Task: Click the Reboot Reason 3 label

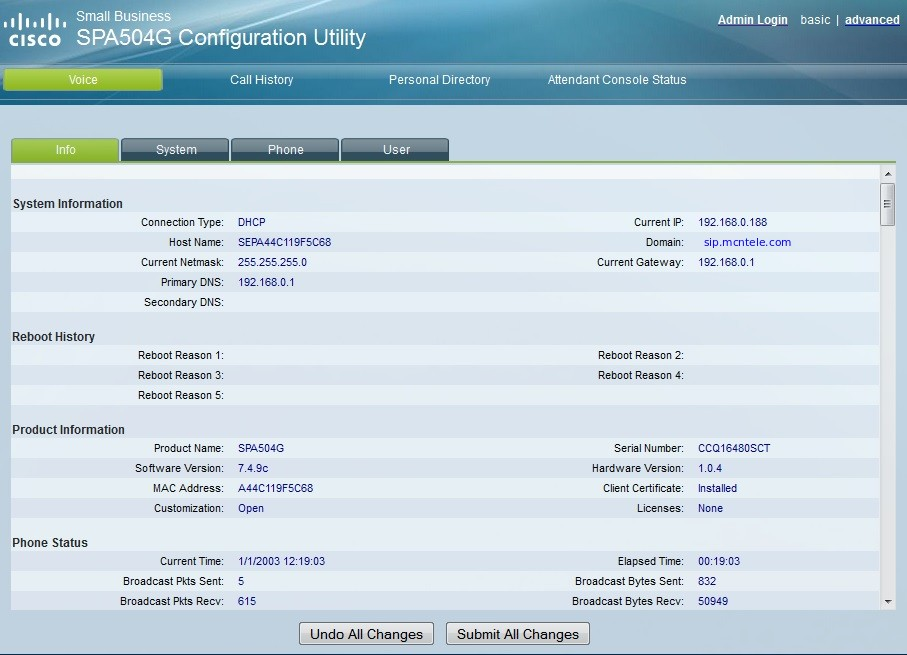Action: tap(180, 376)
